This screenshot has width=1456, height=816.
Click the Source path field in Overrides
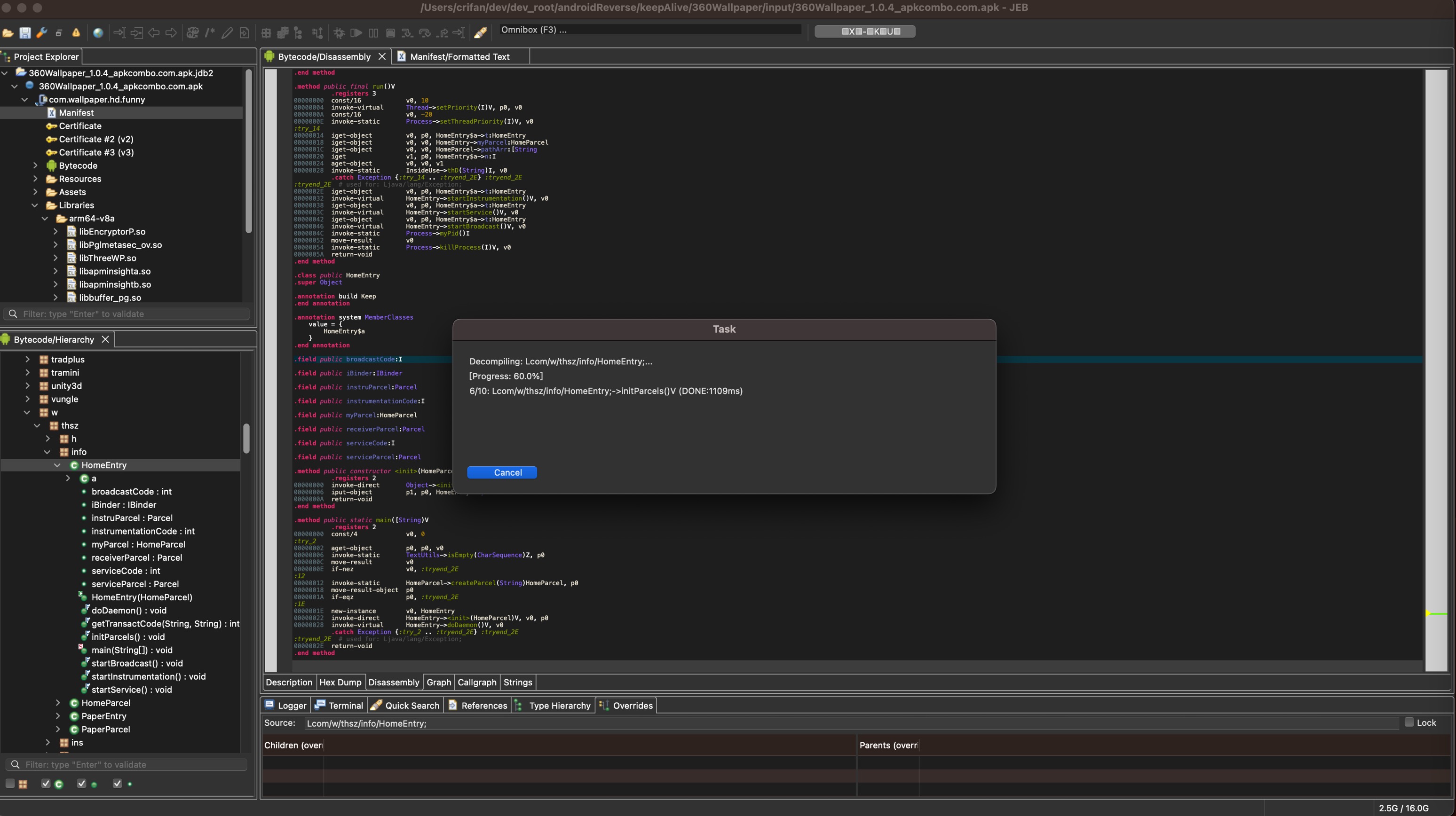click(851, 723)
